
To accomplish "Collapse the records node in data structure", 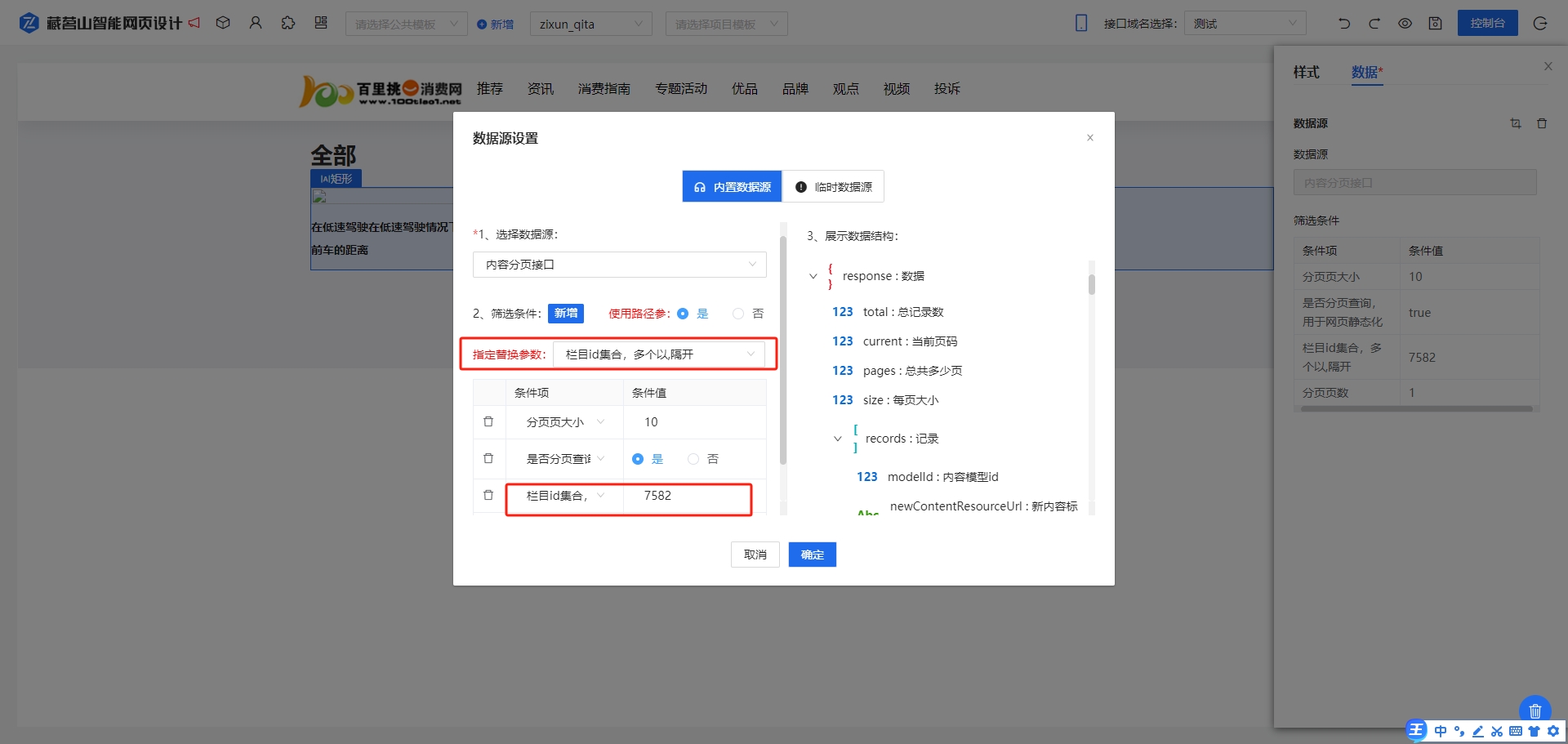I will click(837, 439).
